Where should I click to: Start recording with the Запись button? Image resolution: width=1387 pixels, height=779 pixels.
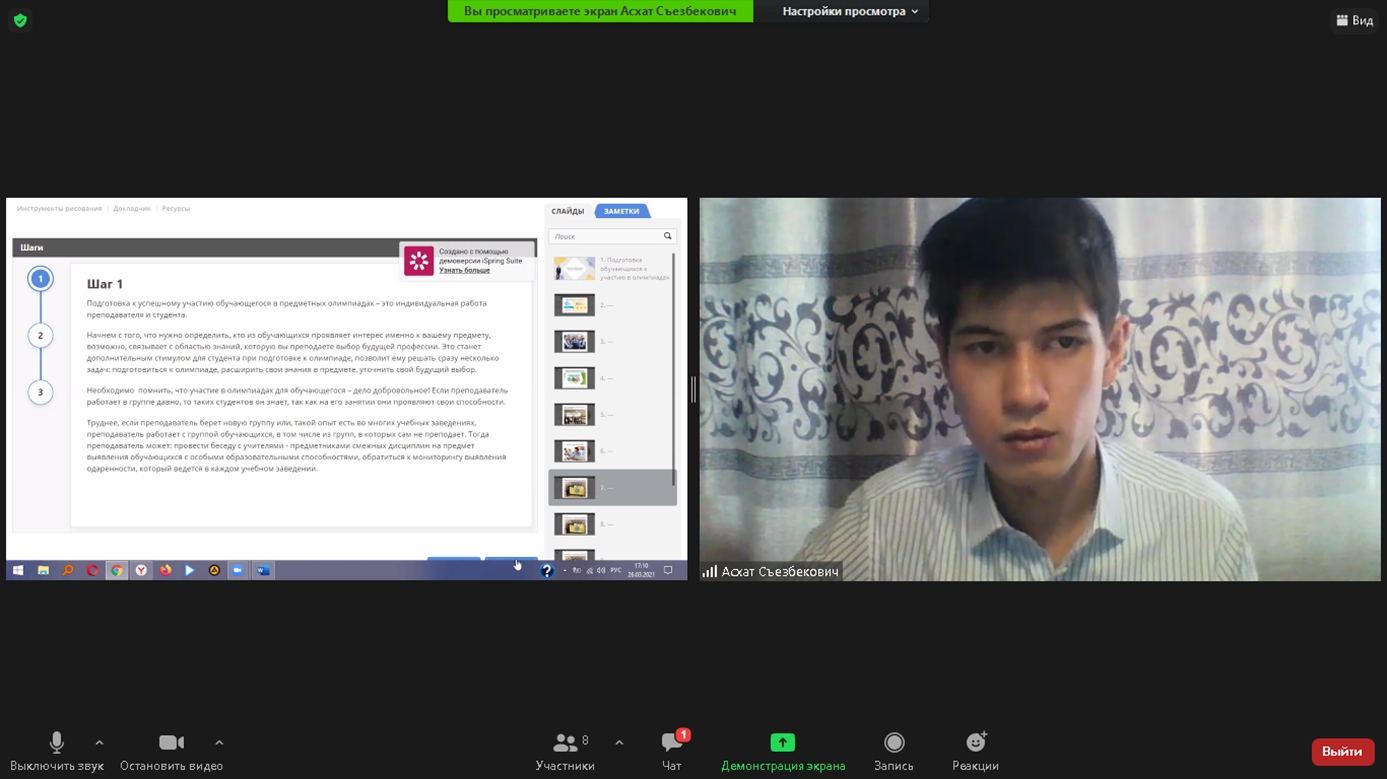coord(893,750)
